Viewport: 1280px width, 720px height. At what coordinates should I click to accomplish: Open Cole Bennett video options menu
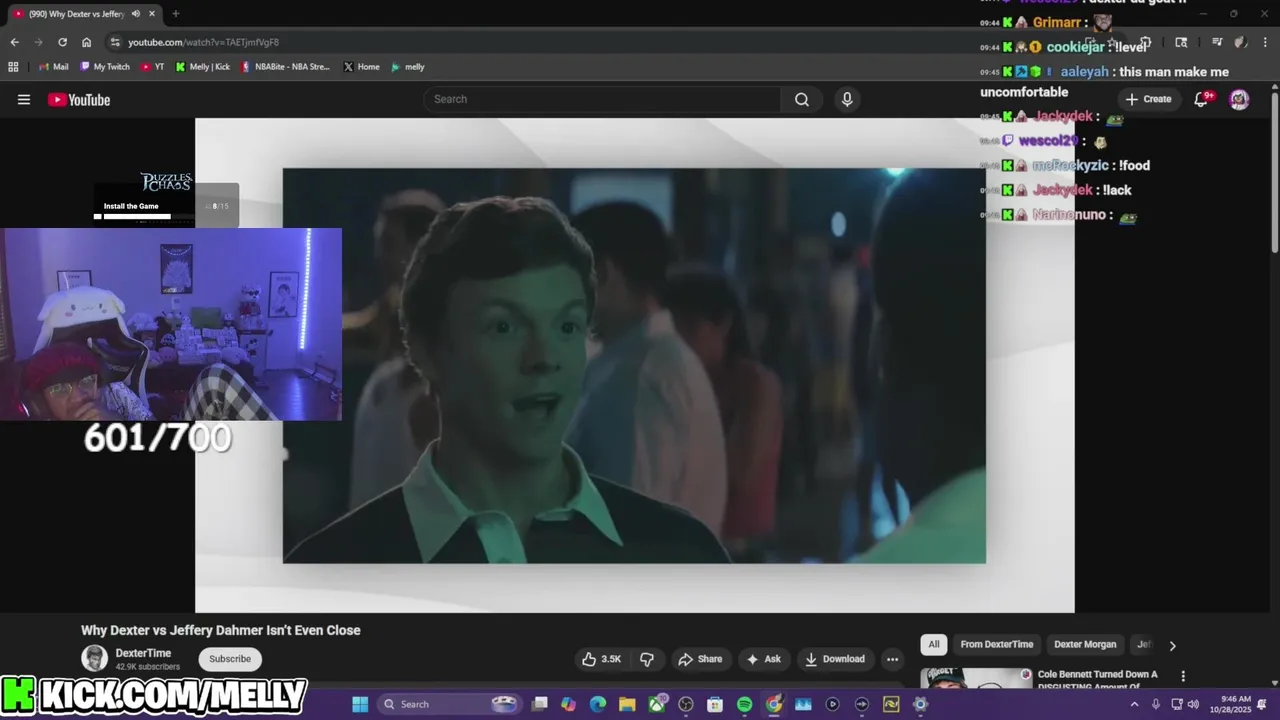click(1183, 676)
